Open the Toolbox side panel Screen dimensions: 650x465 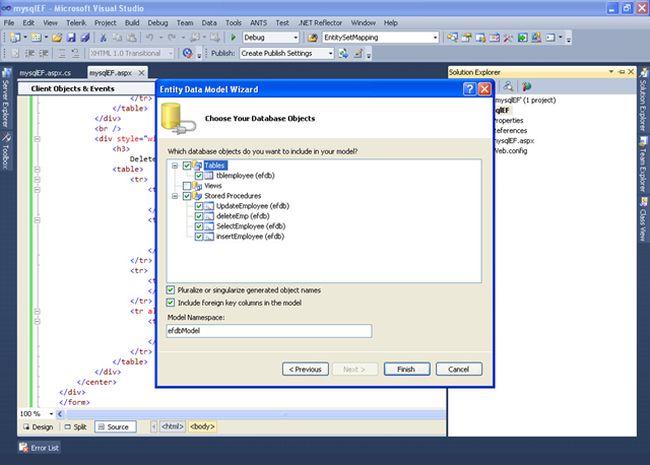6,154
